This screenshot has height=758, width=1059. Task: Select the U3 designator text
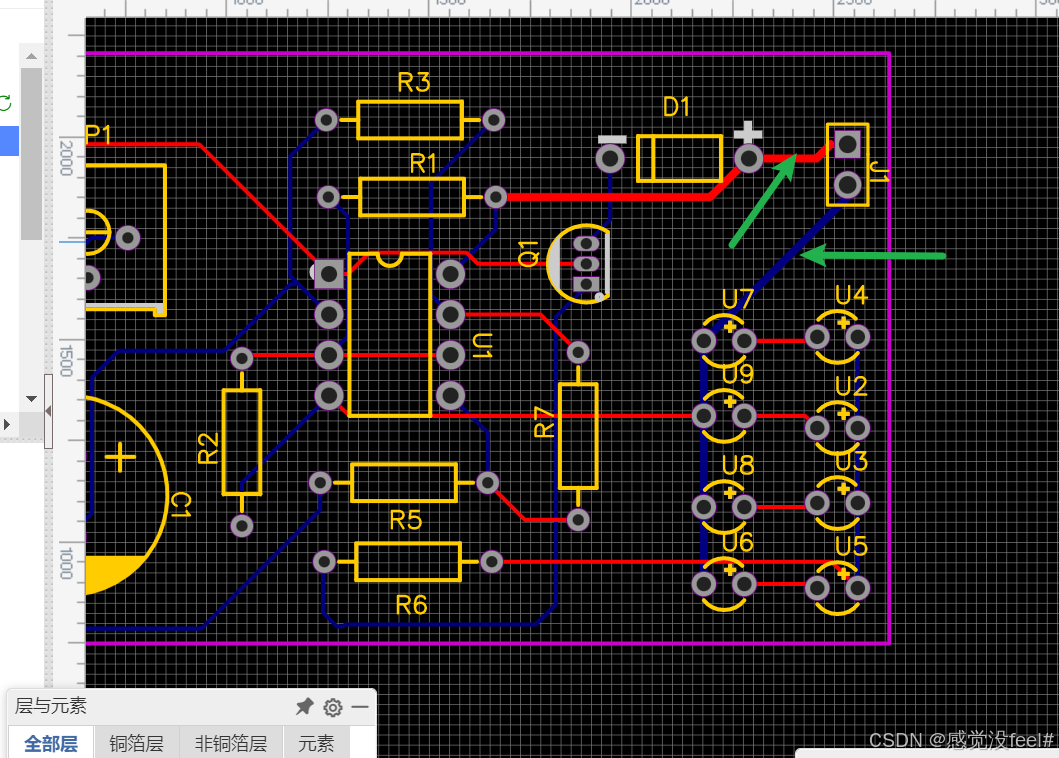point(851,461)
